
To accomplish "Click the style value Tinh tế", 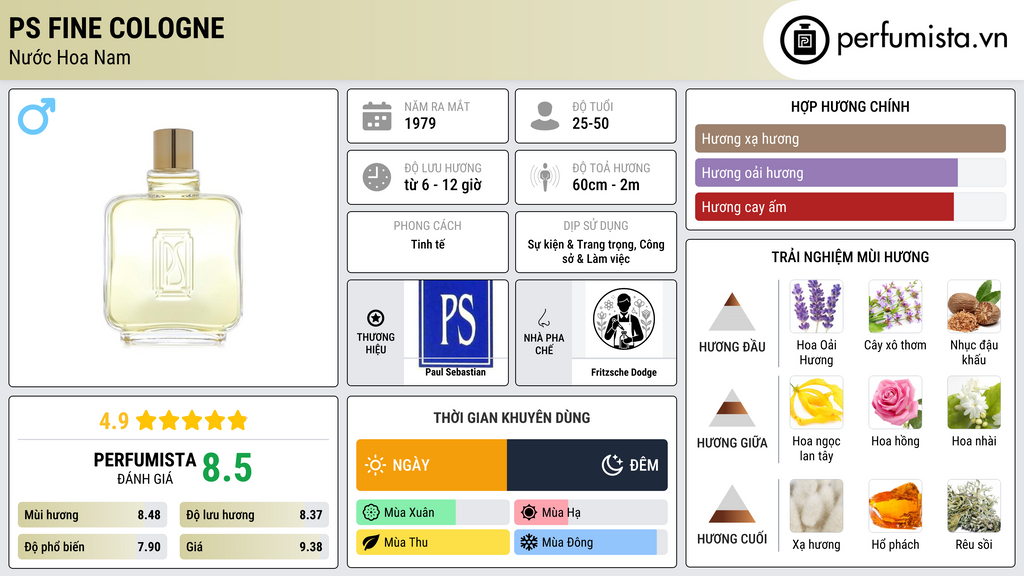I will point(428,244).
